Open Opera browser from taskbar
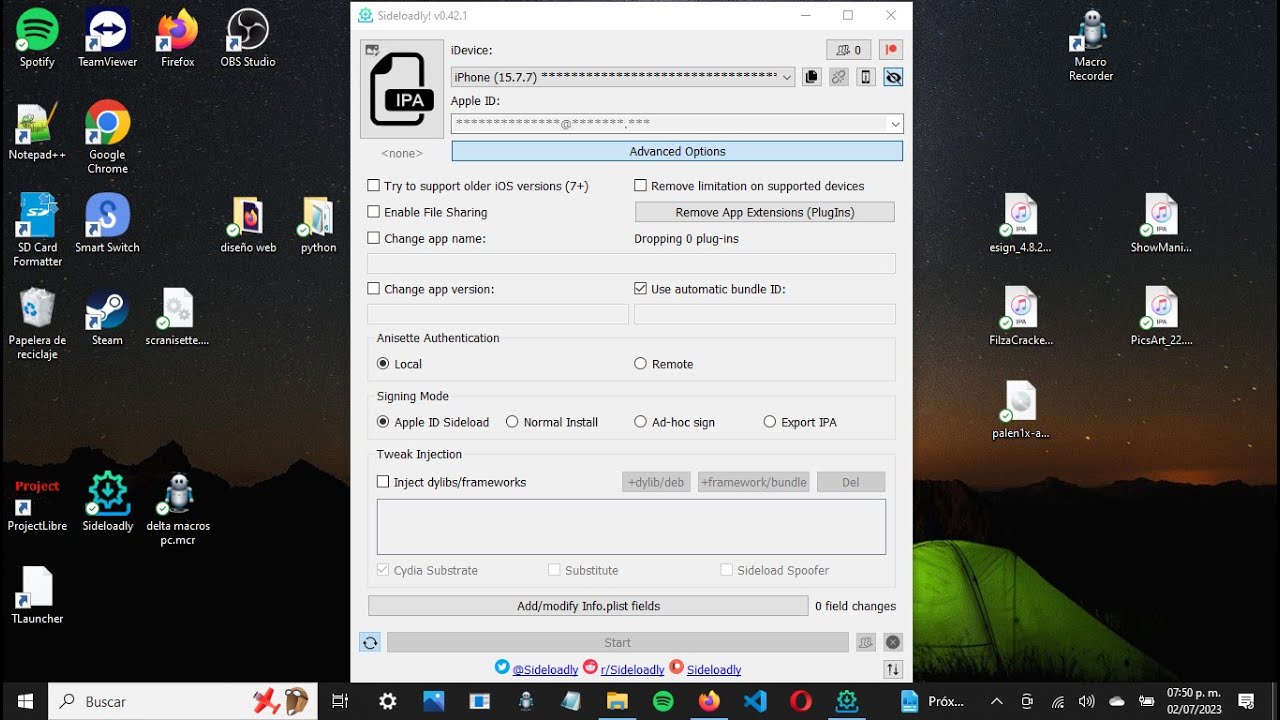Image resolution: width=1280 pixels, height=720 pixels. point(801,701)
